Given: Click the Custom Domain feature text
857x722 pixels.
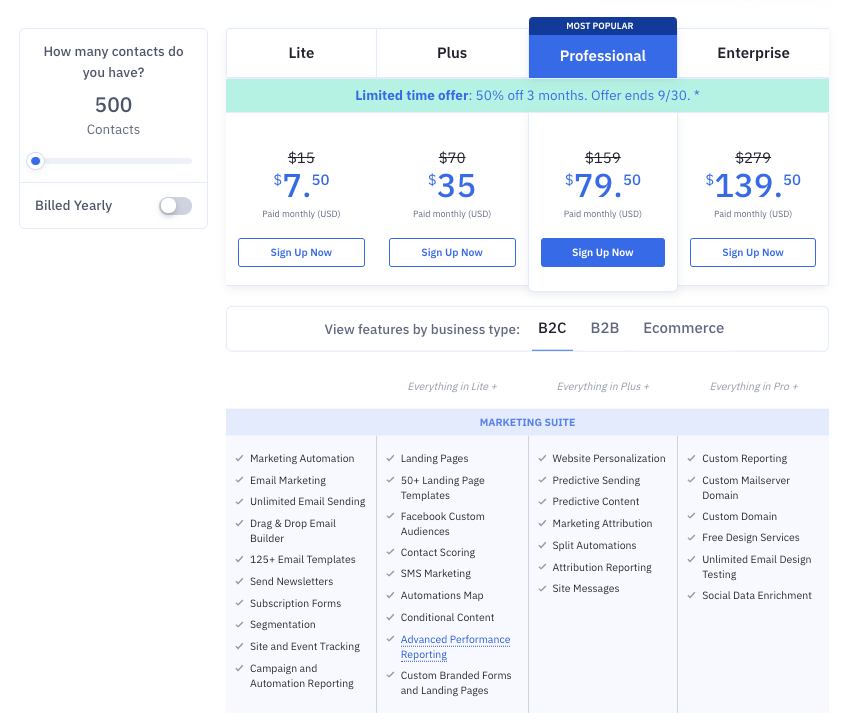Looking at the screenshot, I should (739, 516).
